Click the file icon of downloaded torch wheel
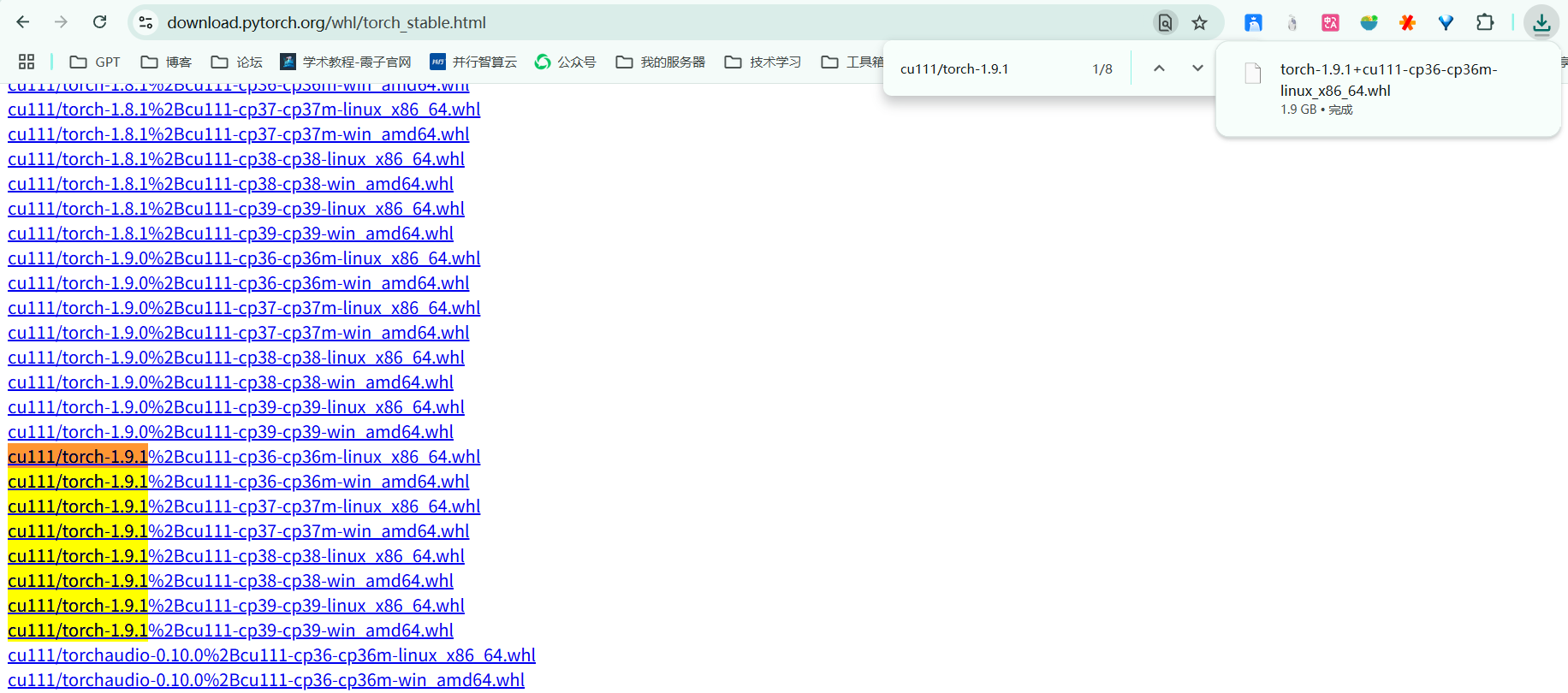 (x=1253, y=74)
